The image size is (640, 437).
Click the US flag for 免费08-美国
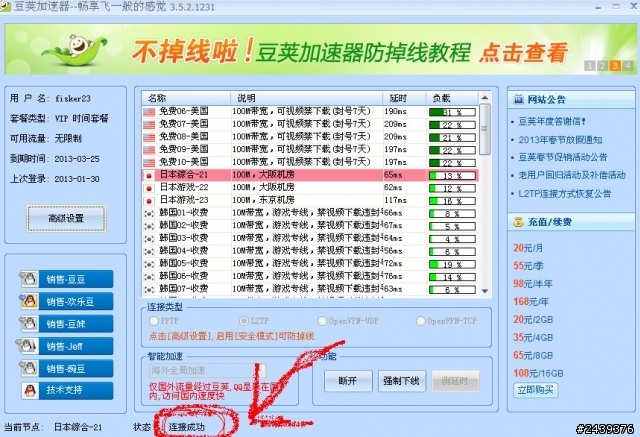149,137
